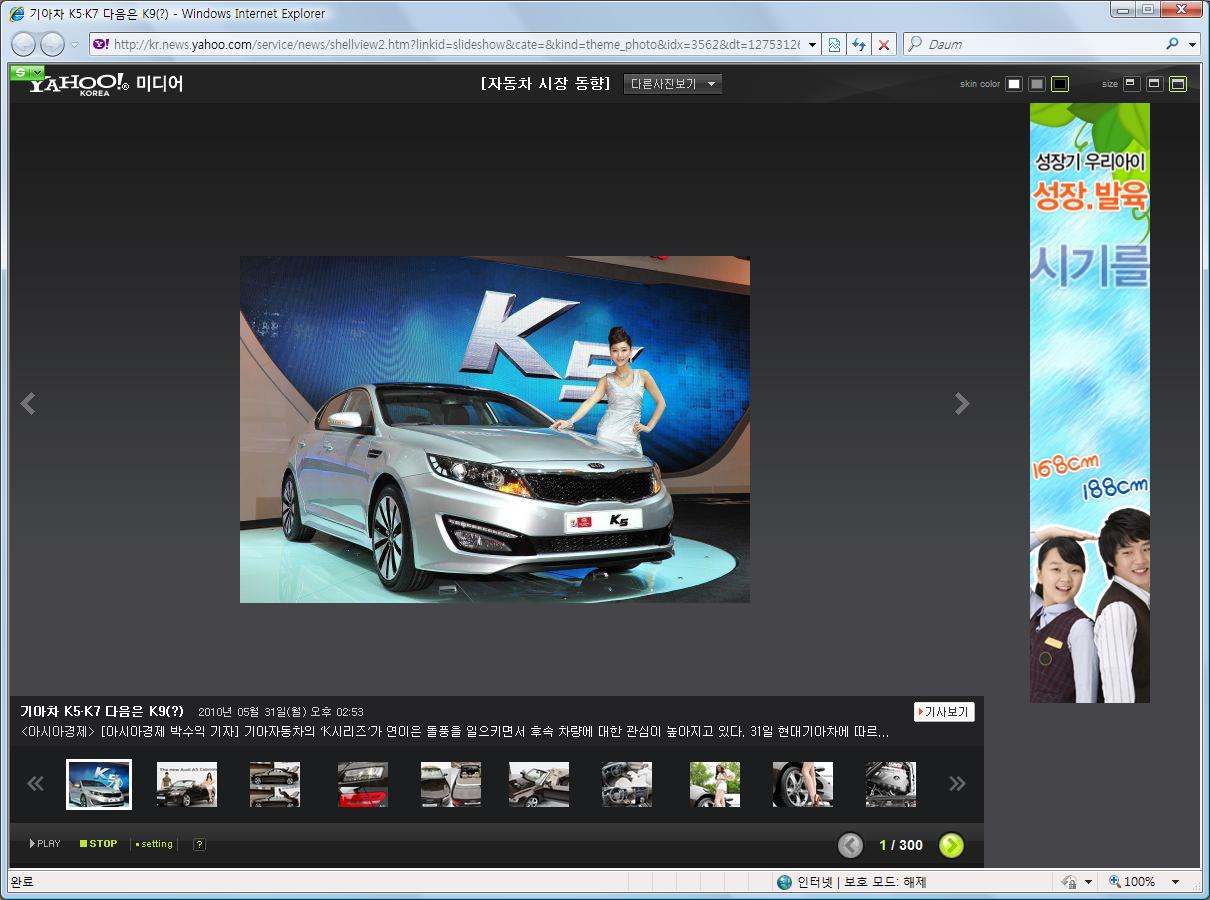Viewport: 1210px width, 900px height.
Task: Select the Audi A5 Cabriolet thumbnail
Action: tap(187, 784)
